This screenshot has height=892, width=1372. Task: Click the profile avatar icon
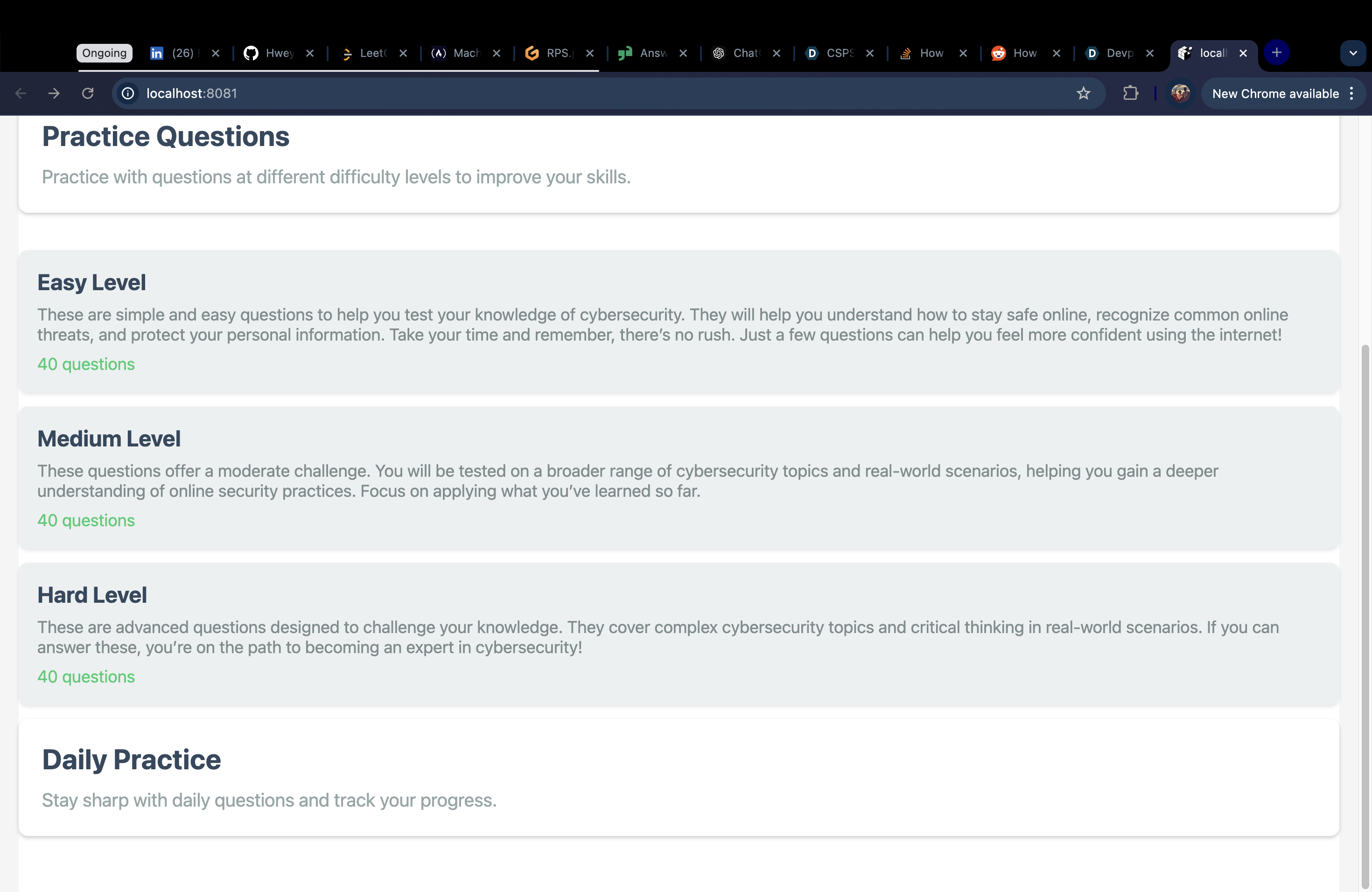pyautogui.click(x=1180, y=93)
